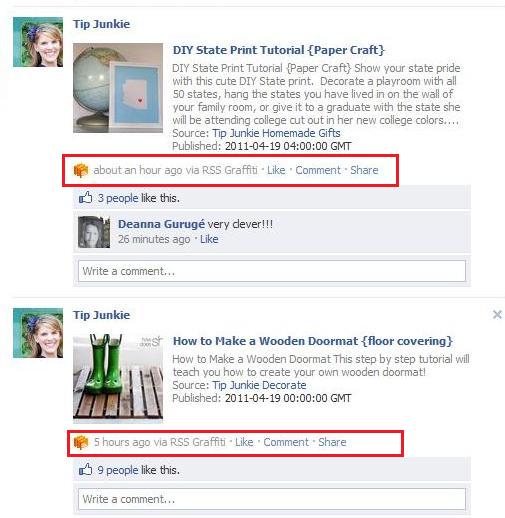Like the DIY State Print post
Screen dimensions: 505x518
point(276,170)
